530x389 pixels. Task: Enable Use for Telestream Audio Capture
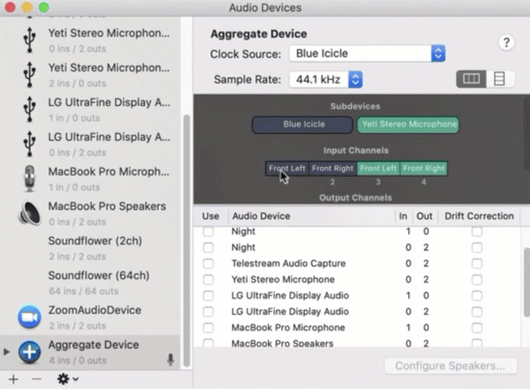[x=208, y=264]
